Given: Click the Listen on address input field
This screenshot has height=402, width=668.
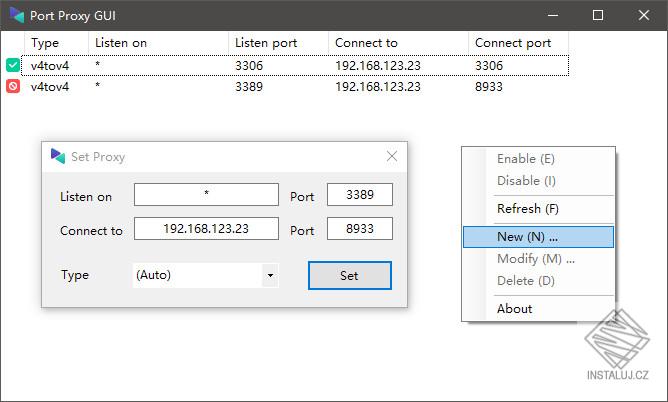Looking at the screenshot, I should 206,195.
